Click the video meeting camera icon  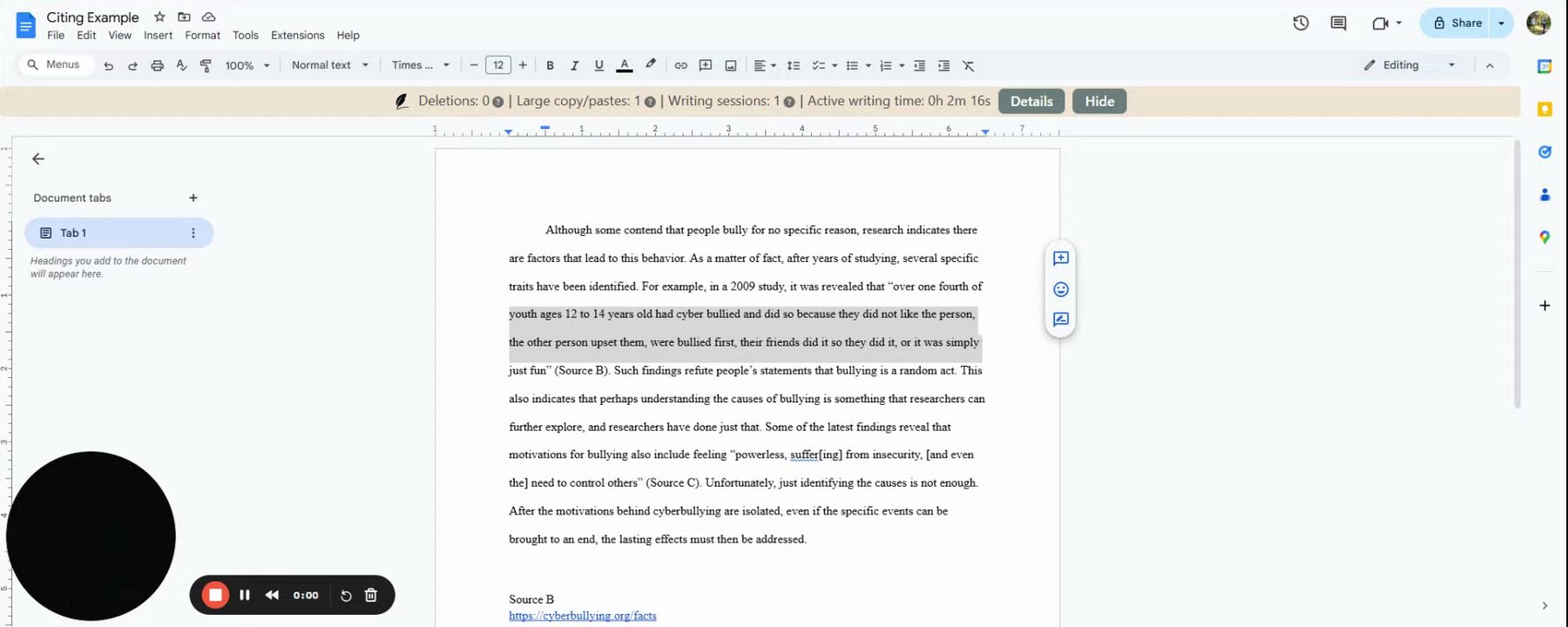click(1380, 24)
